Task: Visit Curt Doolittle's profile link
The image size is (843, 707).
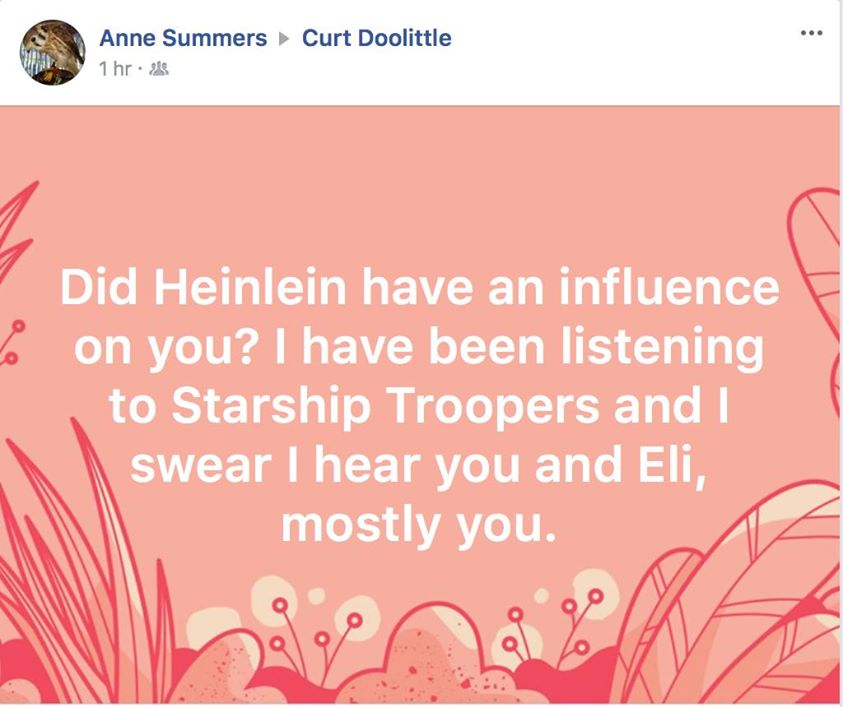Action: point(377,38)
